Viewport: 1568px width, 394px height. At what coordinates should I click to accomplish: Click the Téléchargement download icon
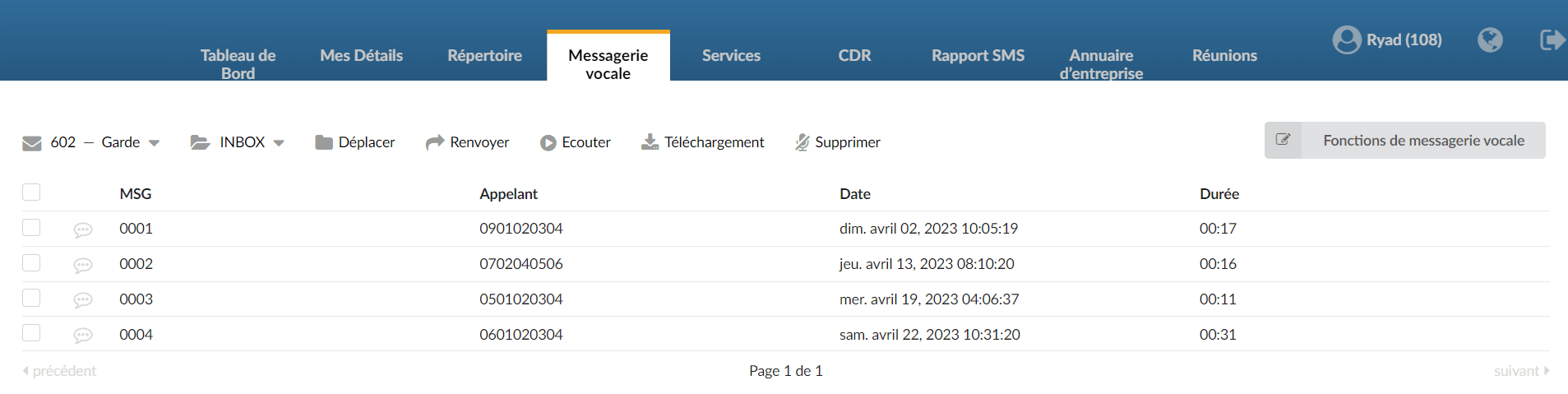pos(650,142)
